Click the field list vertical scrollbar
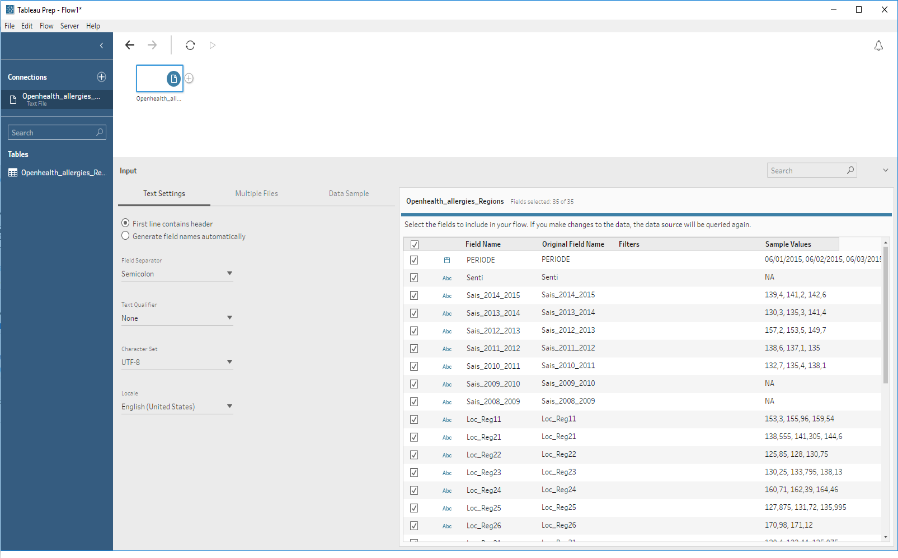This screenshot has width=898, height=558. (885, 315)
